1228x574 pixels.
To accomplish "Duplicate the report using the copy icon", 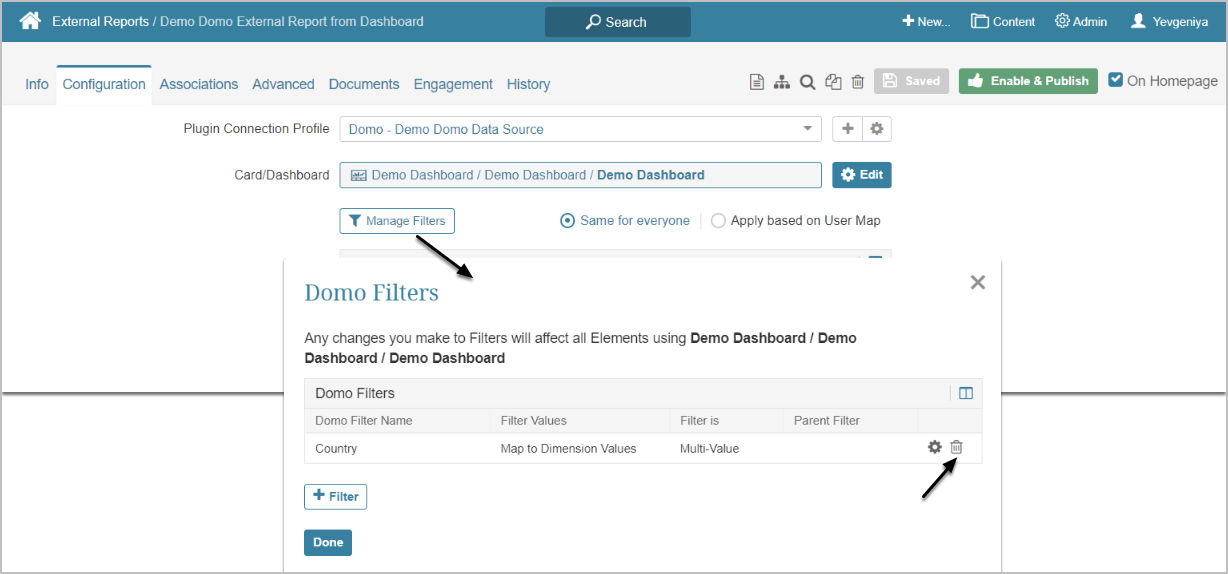I will click(833, 82).
